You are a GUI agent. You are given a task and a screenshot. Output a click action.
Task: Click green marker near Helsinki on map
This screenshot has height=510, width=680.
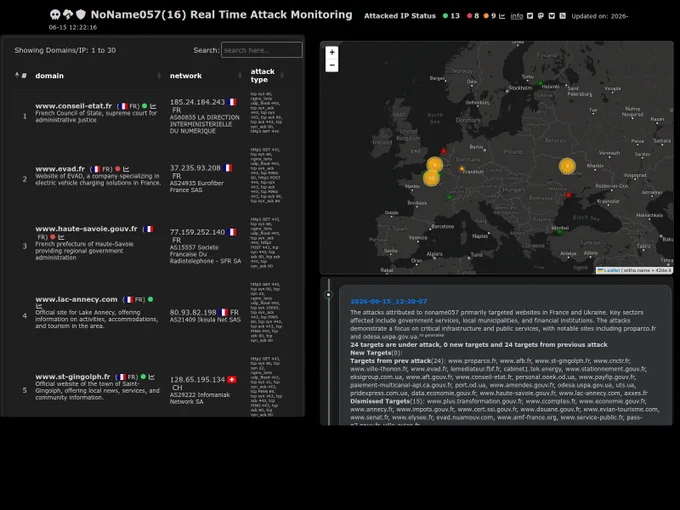[540, 83]
